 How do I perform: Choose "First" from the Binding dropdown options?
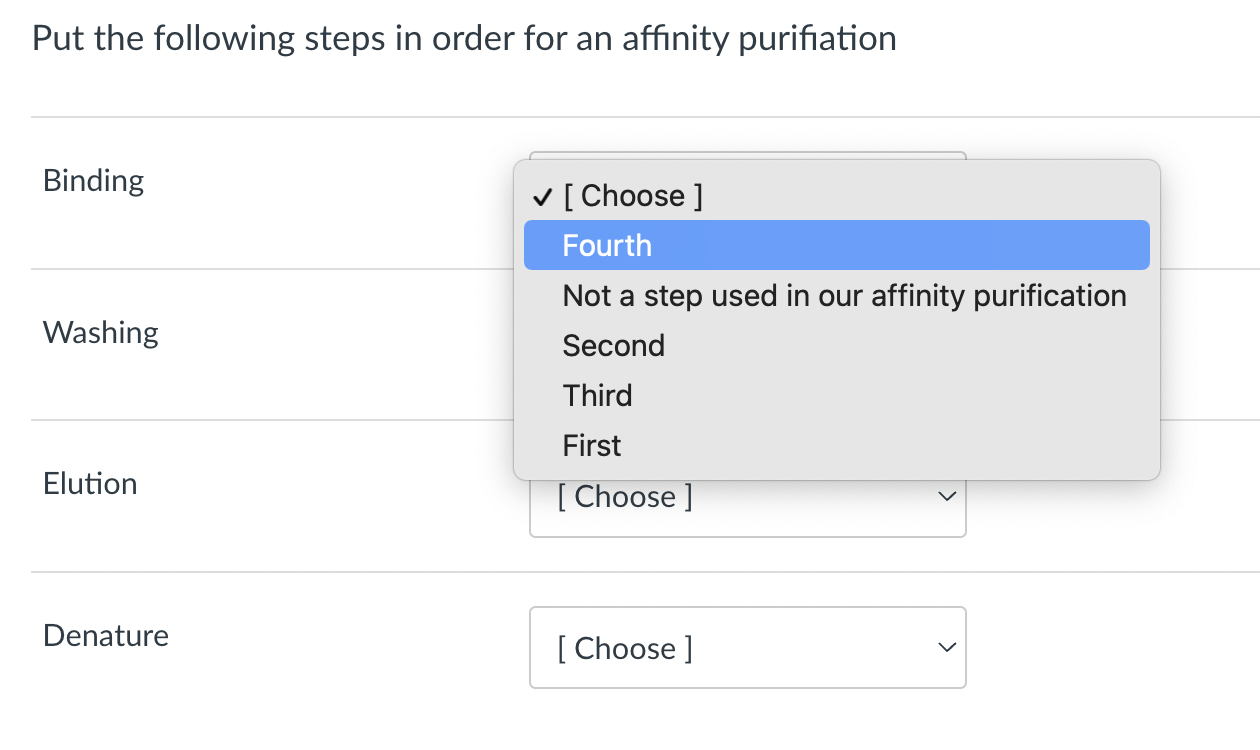591,445
